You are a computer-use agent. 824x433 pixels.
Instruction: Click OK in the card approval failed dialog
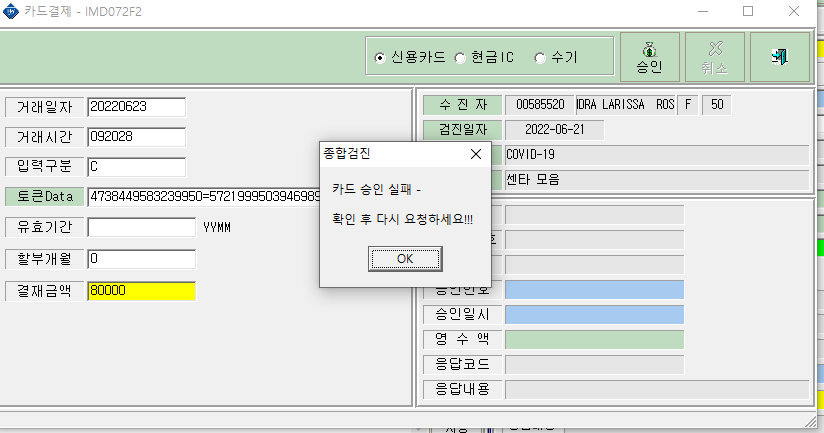click(405, 259)
